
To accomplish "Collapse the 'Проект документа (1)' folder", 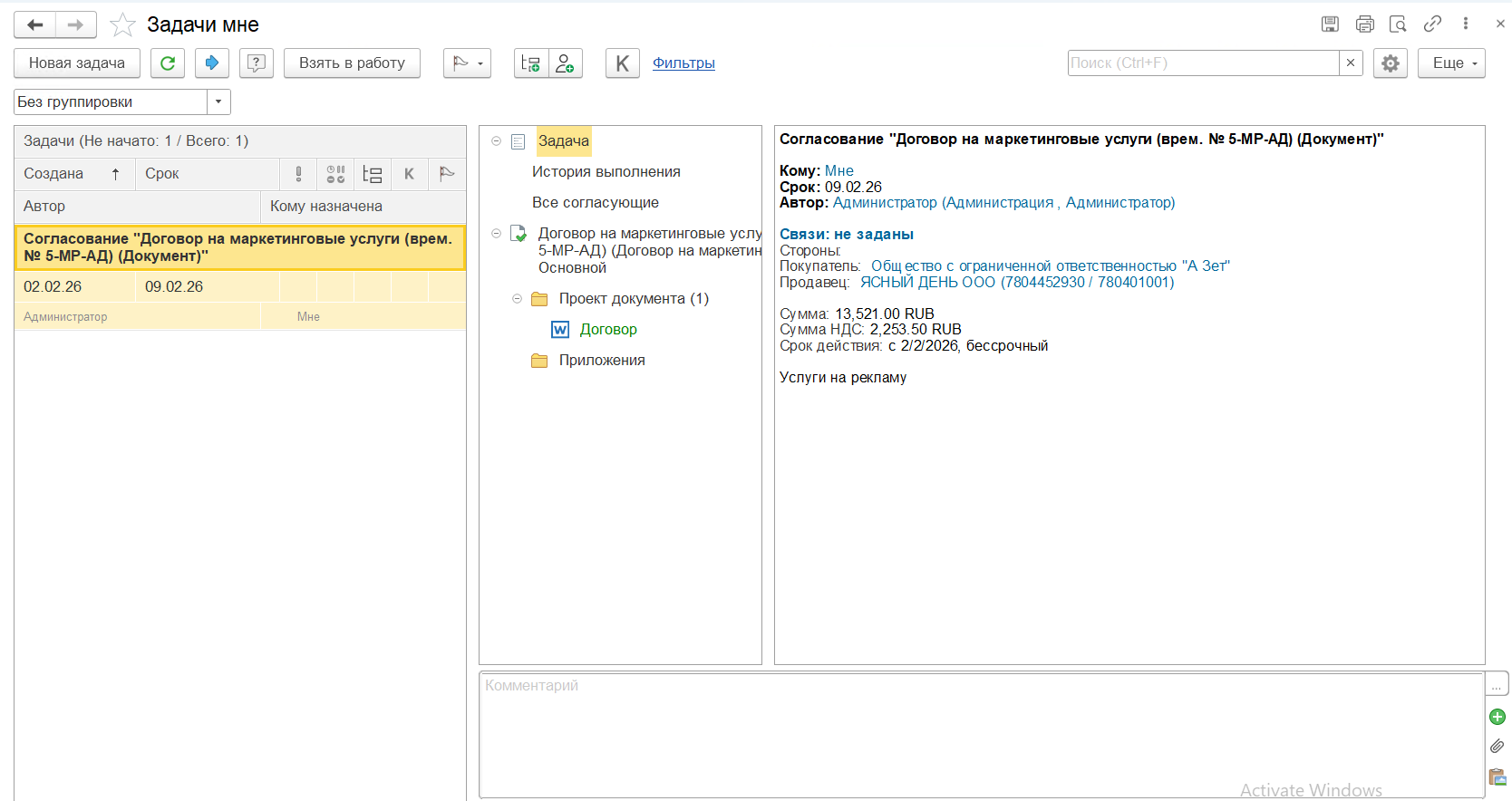I will click(x=517, y=299).
